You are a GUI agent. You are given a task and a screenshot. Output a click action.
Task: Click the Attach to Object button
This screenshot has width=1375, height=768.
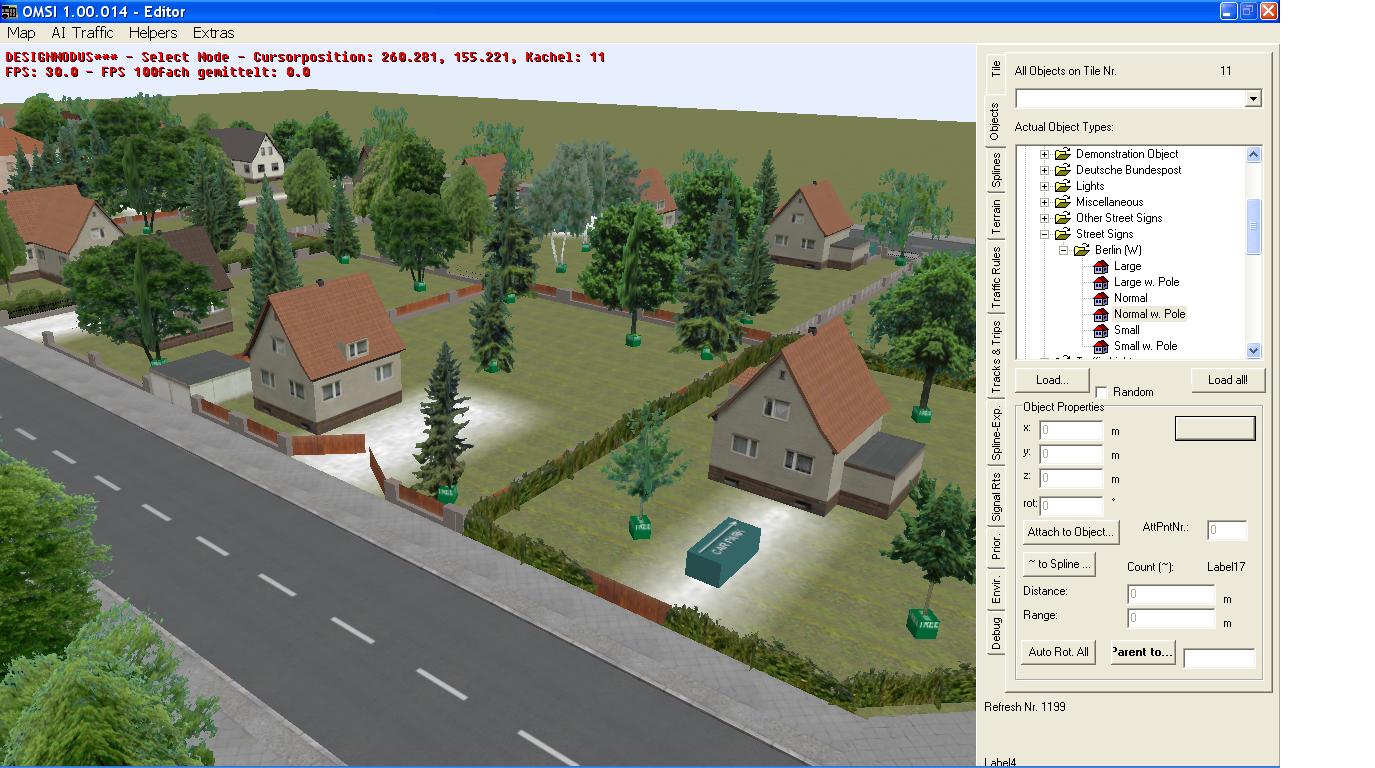1069,532
